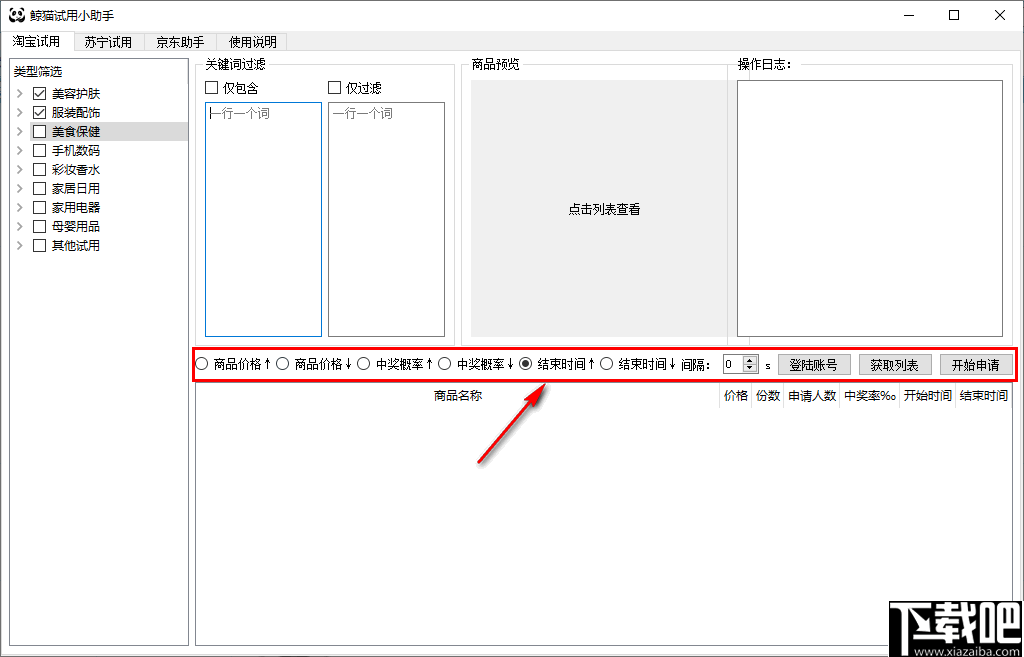Enable the 仅过滤 keyword filter
Screen dimensions: 1024x657
334,87
